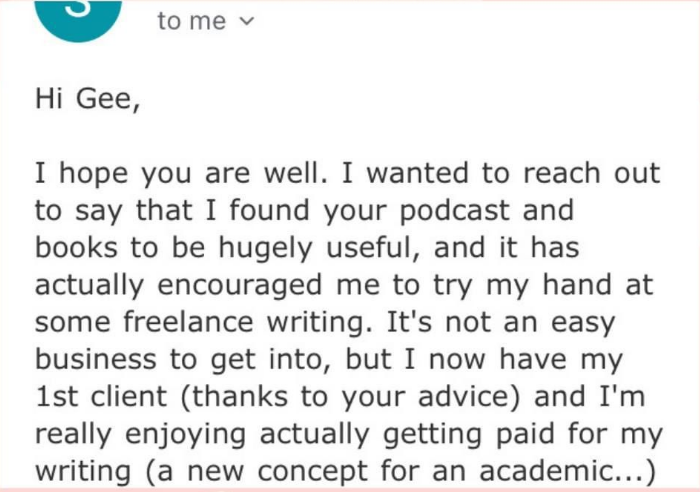Expand recipient details chevron beside "to me"

pyautogui.click(x=246, y=21)
